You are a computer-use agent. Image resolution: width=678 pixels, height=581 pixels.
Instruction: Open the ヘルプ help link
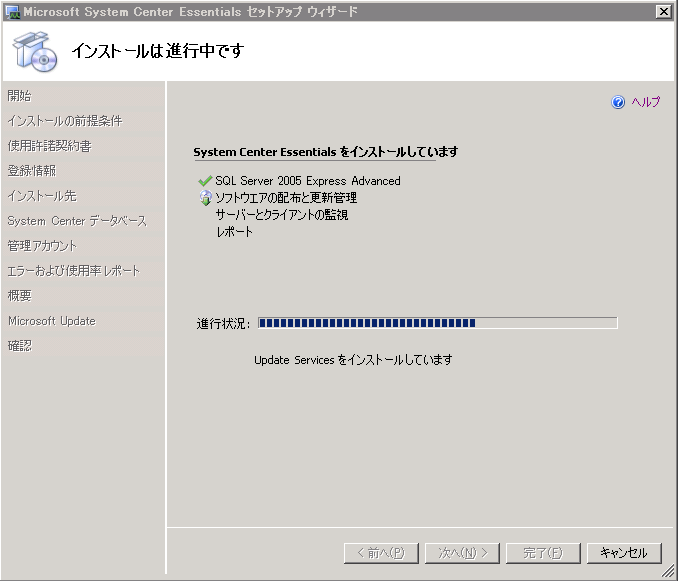[x=646, y=102]
